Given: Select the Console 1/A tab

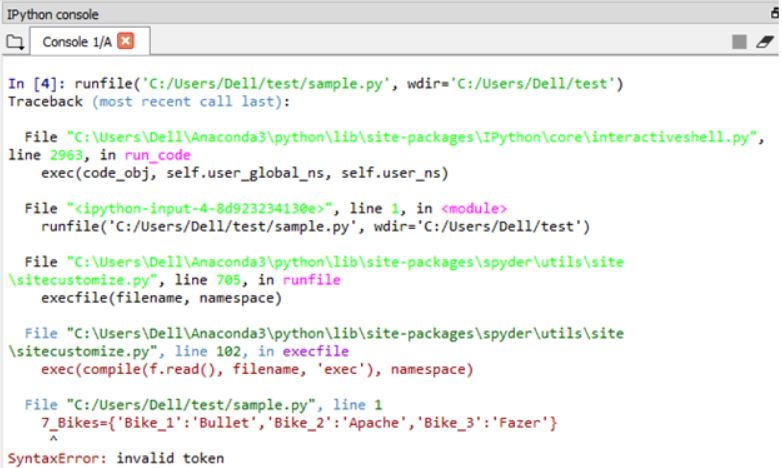Looking at the screenshot, I should (x=90, y=41).
